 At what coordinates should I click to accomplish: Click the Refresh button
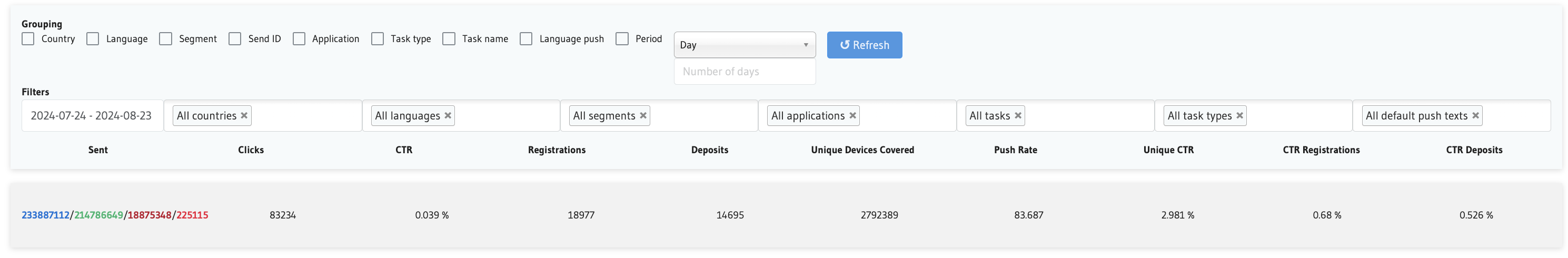coord(865,45)
